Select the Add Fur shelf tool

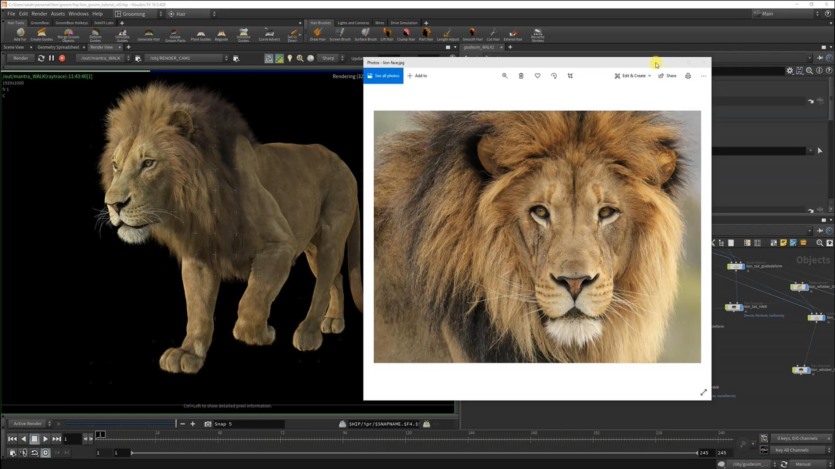click(20, 35)
